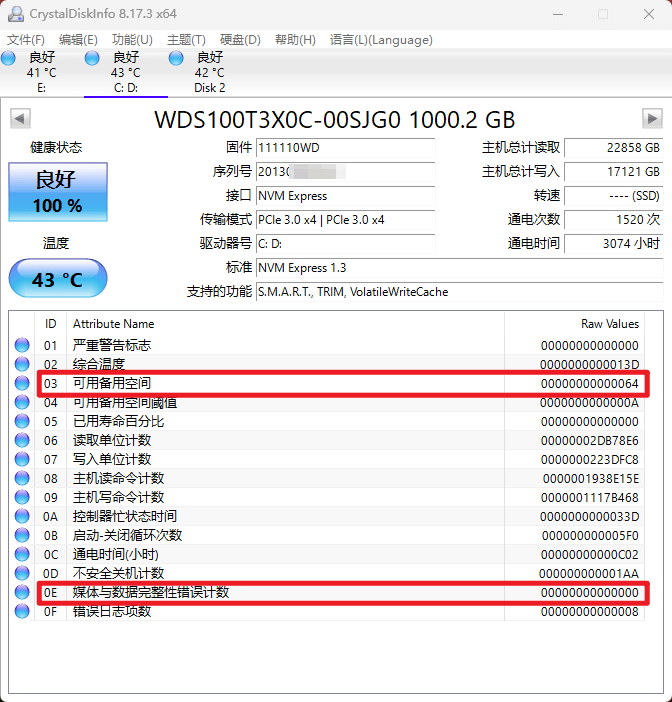
Task: Click the firmware field 111110WD
Action: [345, 148]
